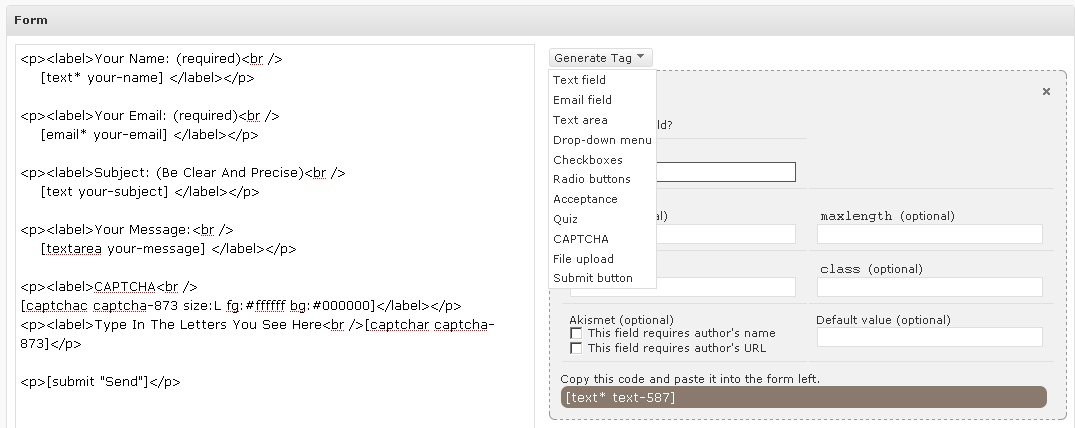Open the Generate Tag dropdown
Viewport: 1075px width, 428px height.
point(600,58)
